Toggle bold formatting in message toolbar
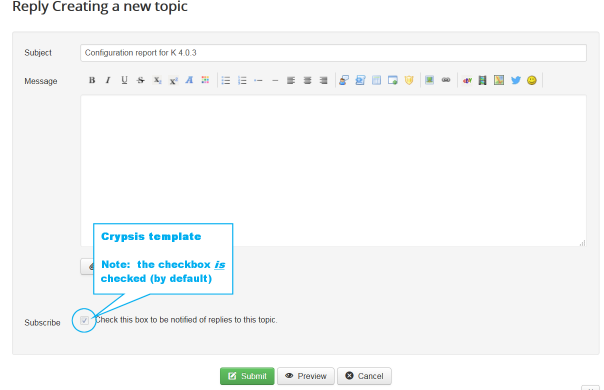The image size is (604, 390). pyautogui.click(x=92, y=80)
